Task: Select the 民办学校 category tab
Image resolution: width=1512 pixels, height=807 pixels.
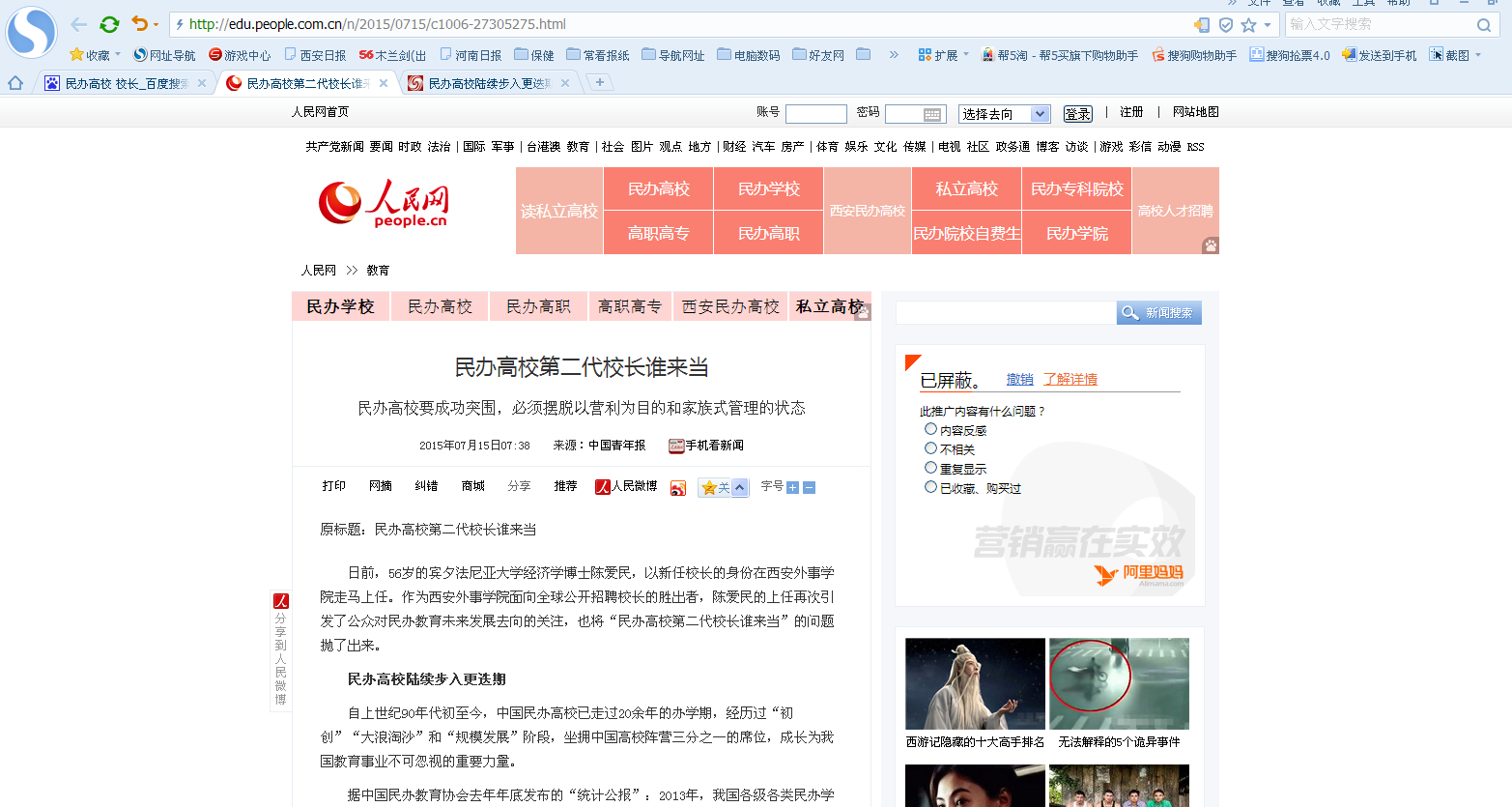Action: pyautogui.click(x=340, y=306)
